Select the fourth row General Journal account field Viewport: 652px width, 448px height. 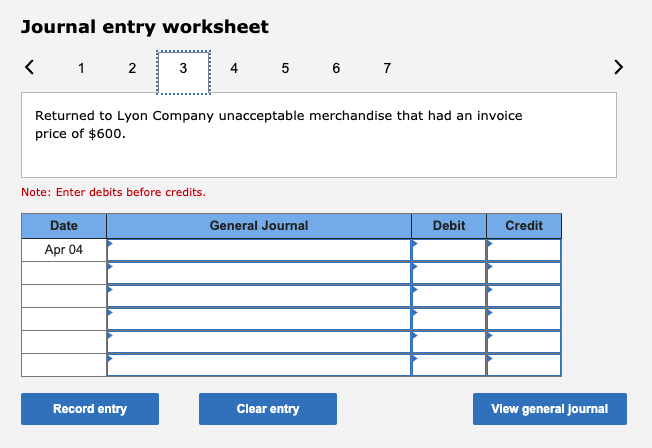(x=259, y=319)
